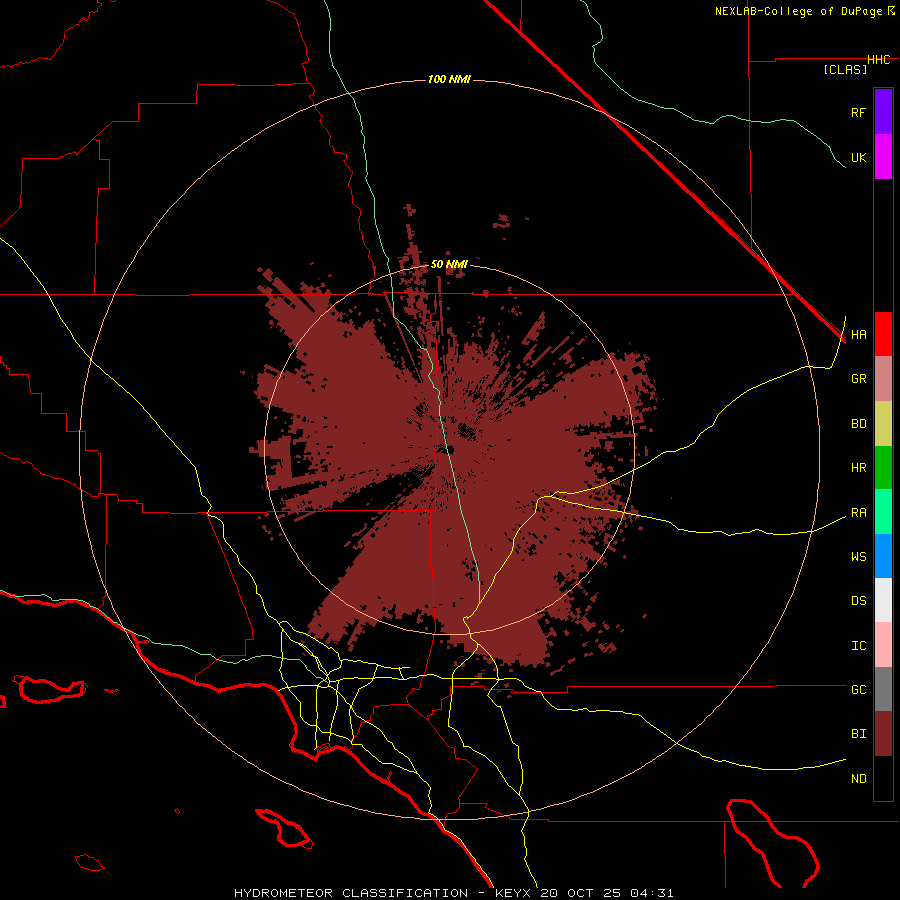Click the UK magenta legend swatch
Image resolution: width=900 pixels, height=900 pixels.
point(883,157)
